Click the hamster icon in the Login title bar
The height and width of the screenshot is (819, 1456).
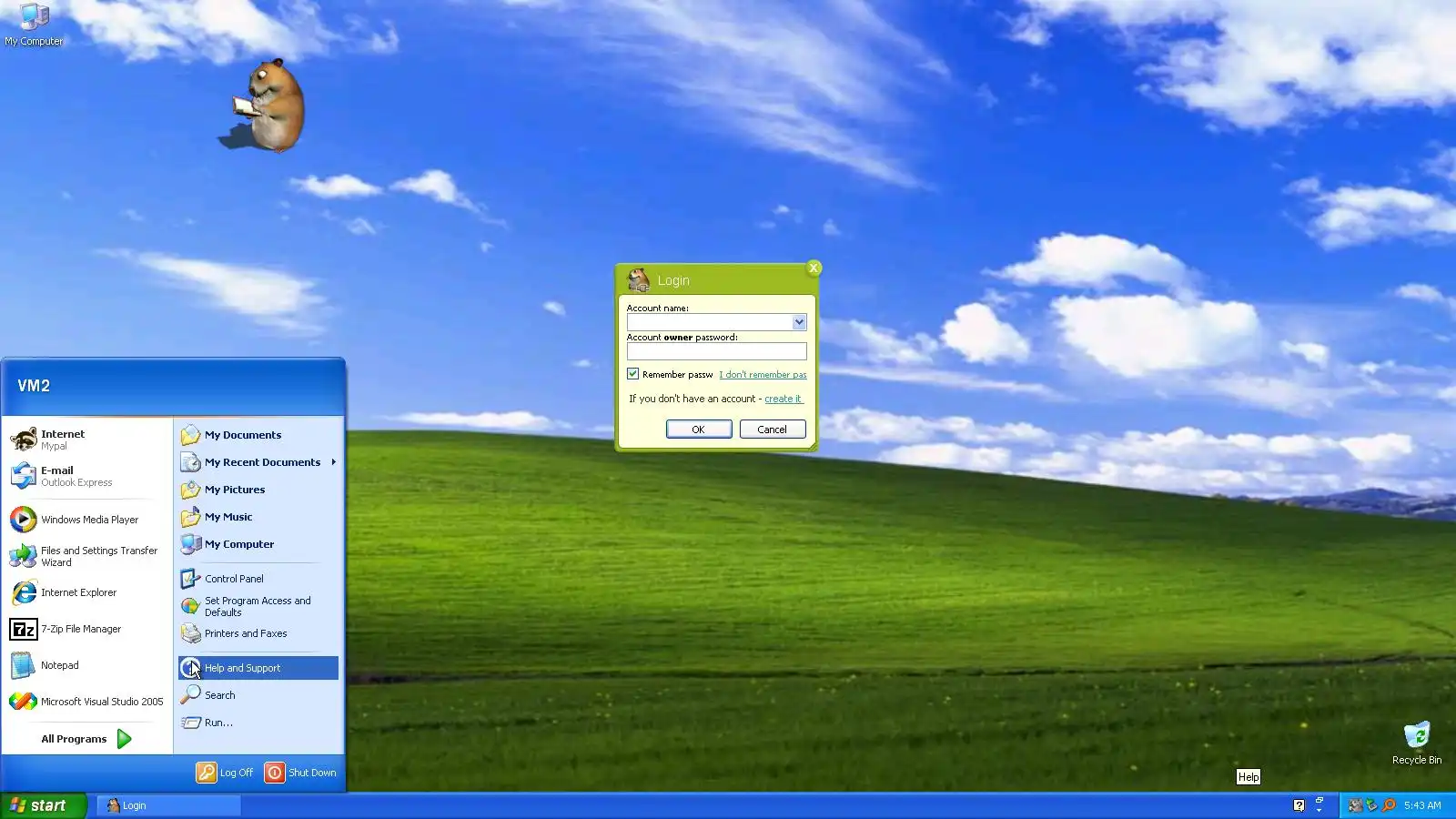point(639,279)
